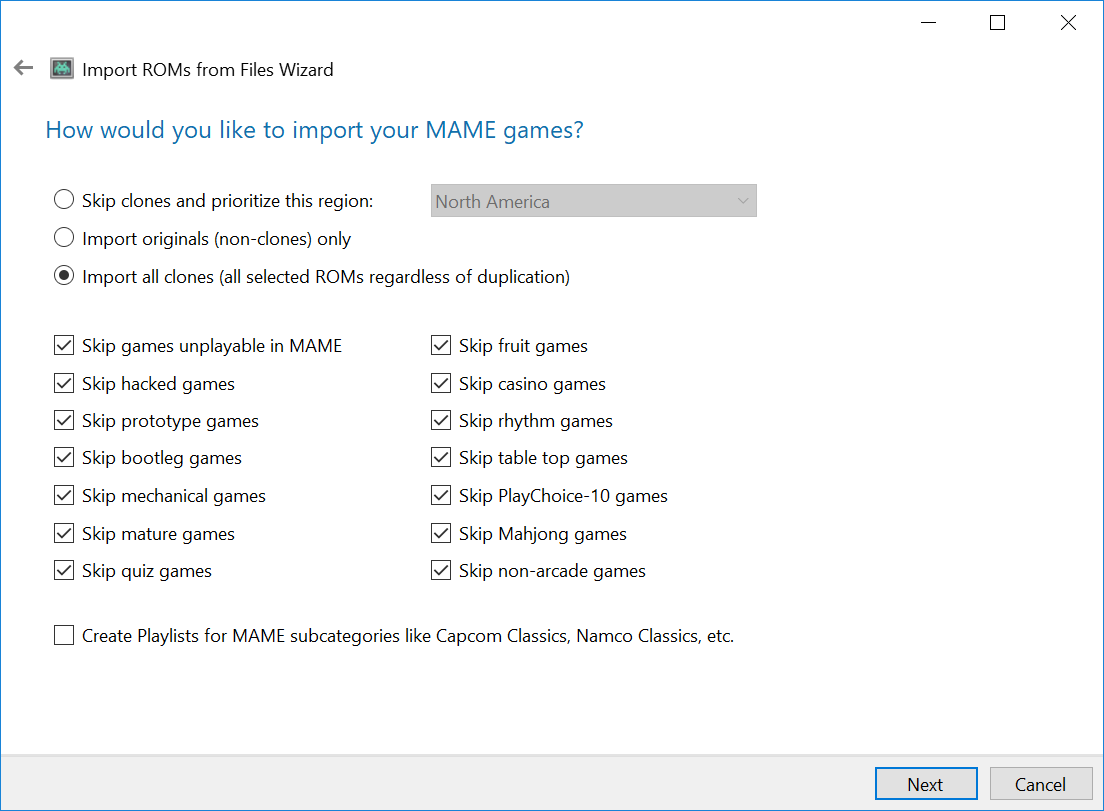Toggle Skip prototype games checkbox
Image resolution: width=1104 pixels, height=811 pixels.
click(64, 420)
